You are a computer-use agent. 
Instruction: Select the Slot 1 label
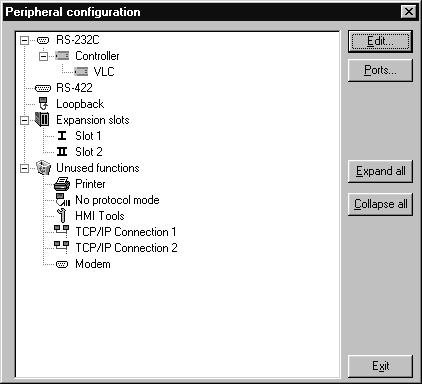point(88,136)
